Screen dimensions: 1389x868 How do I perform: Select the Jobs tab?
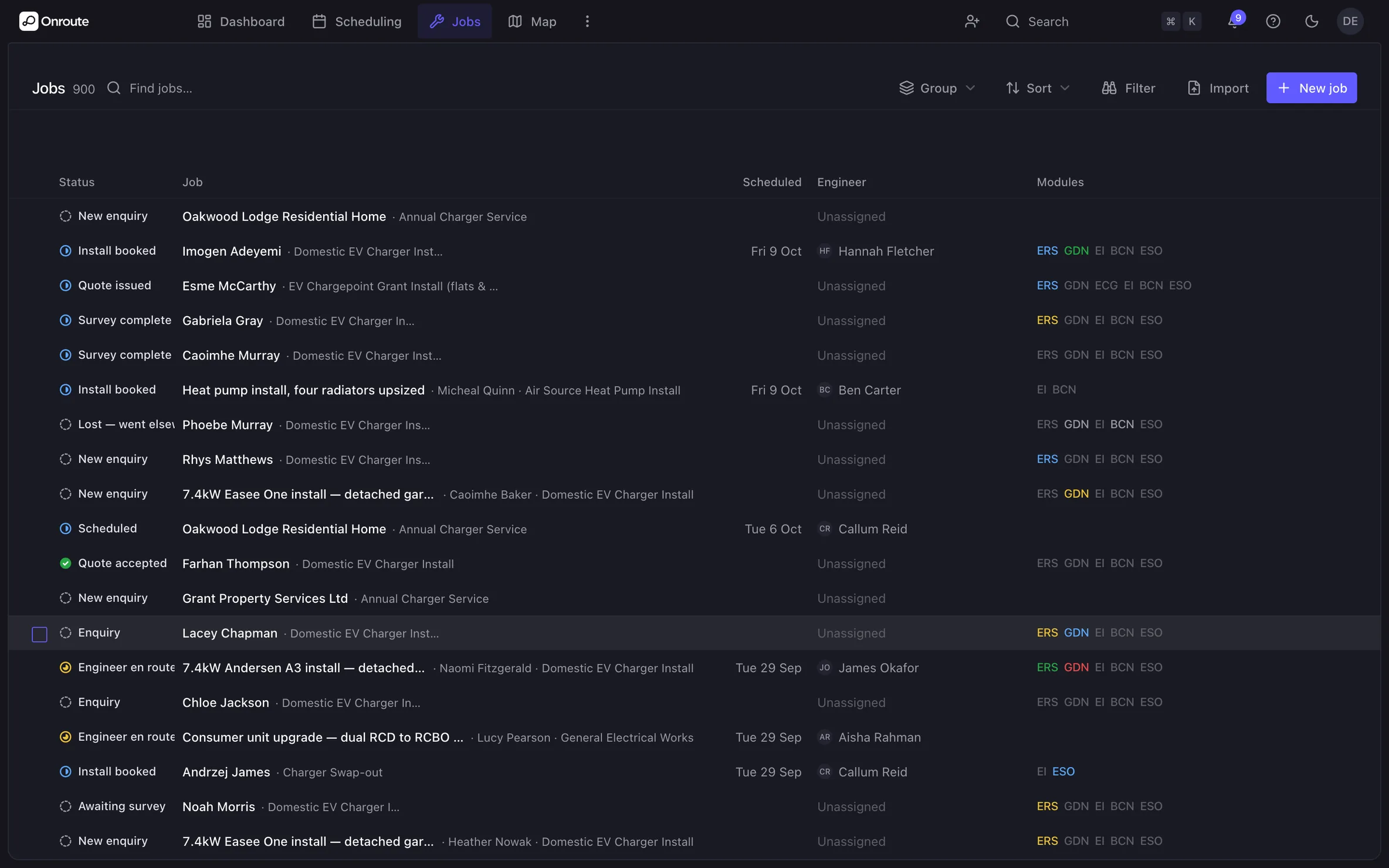point(455,22)
